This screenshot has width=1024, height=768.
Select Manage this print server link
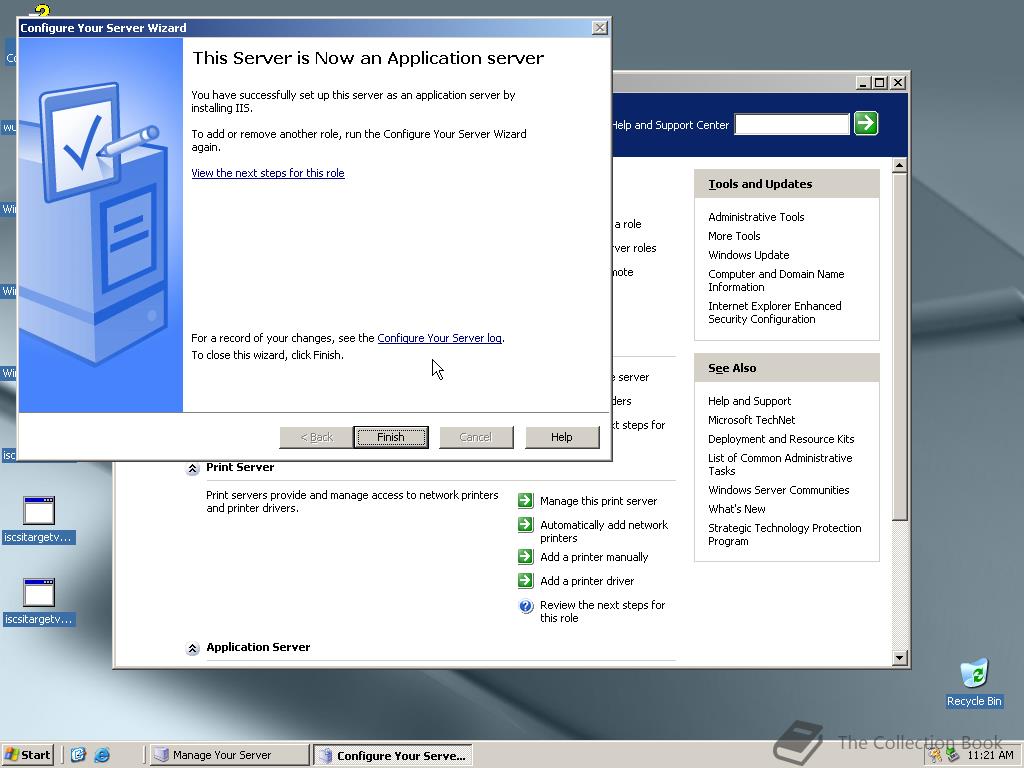(598, 502)
